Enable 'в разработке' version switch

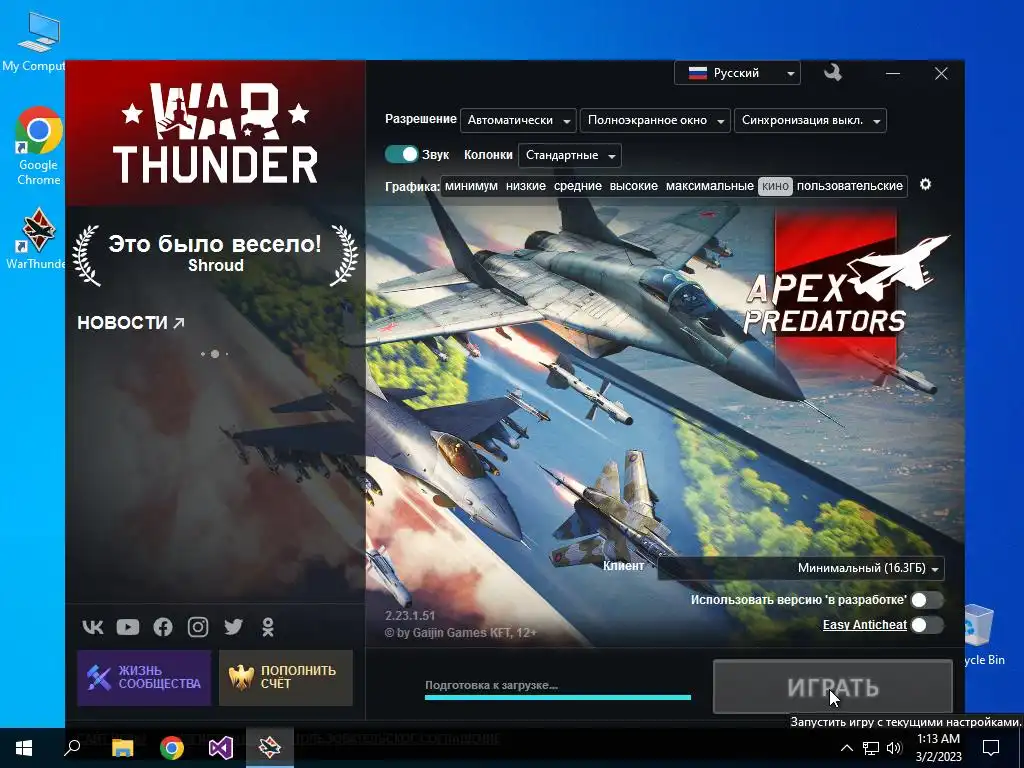pyautogui.click(x=927, y=600)
